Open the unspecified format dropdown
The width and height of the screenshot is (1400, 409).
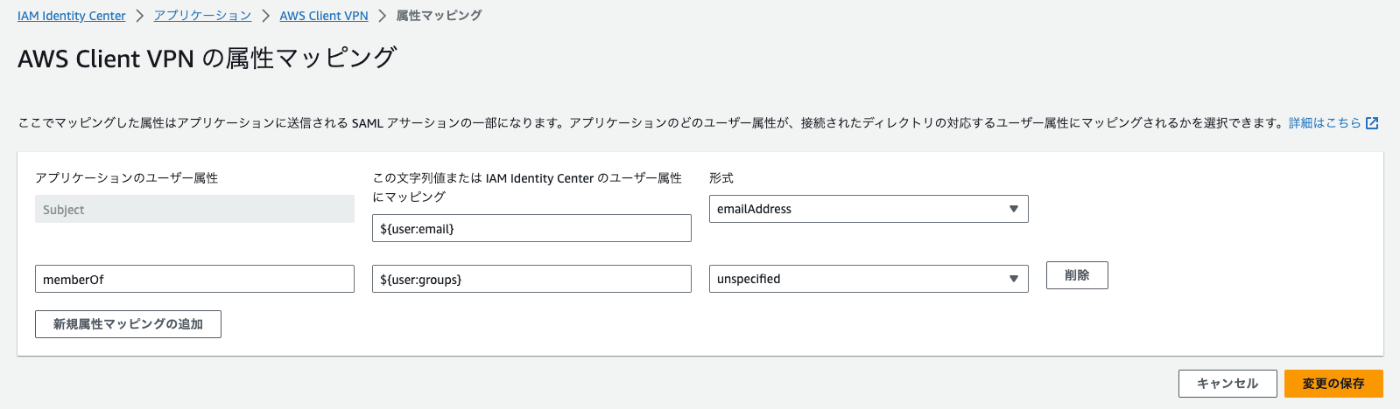coord(869,279)
